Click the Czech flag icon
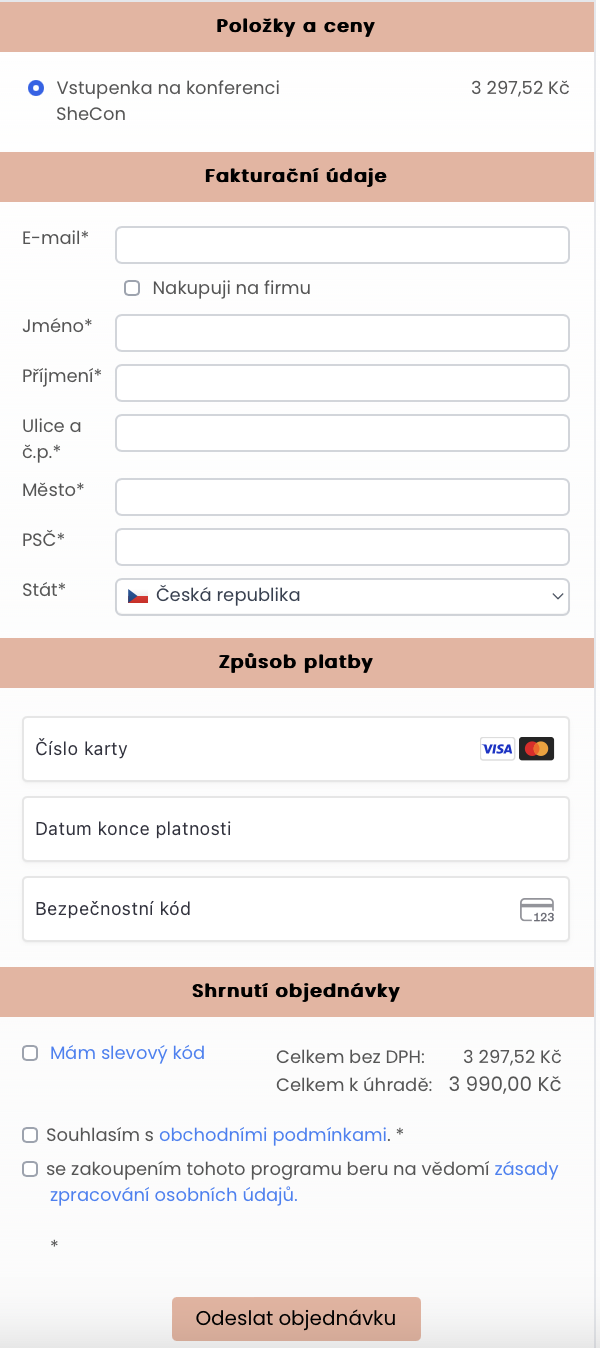Screen dimensions: 600x1348 coord(138,596)
